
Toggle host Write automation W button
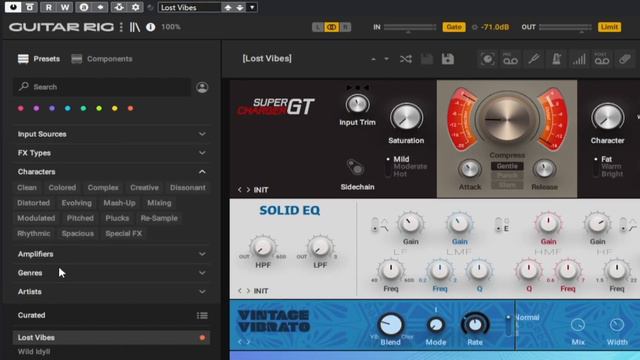point(65,7)
